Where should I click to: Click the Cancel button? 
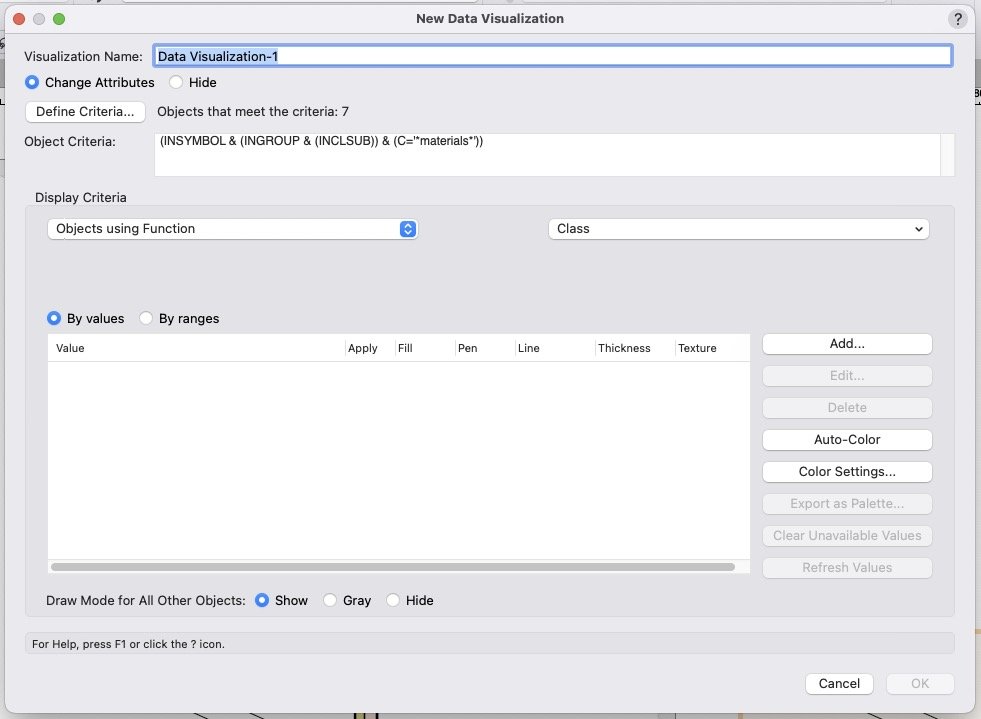click(839, 684)
